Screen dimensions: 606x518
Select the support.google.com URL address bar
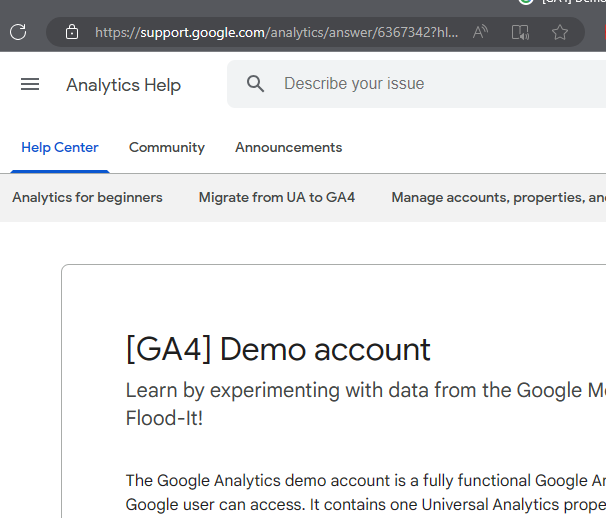click(276, 32)
